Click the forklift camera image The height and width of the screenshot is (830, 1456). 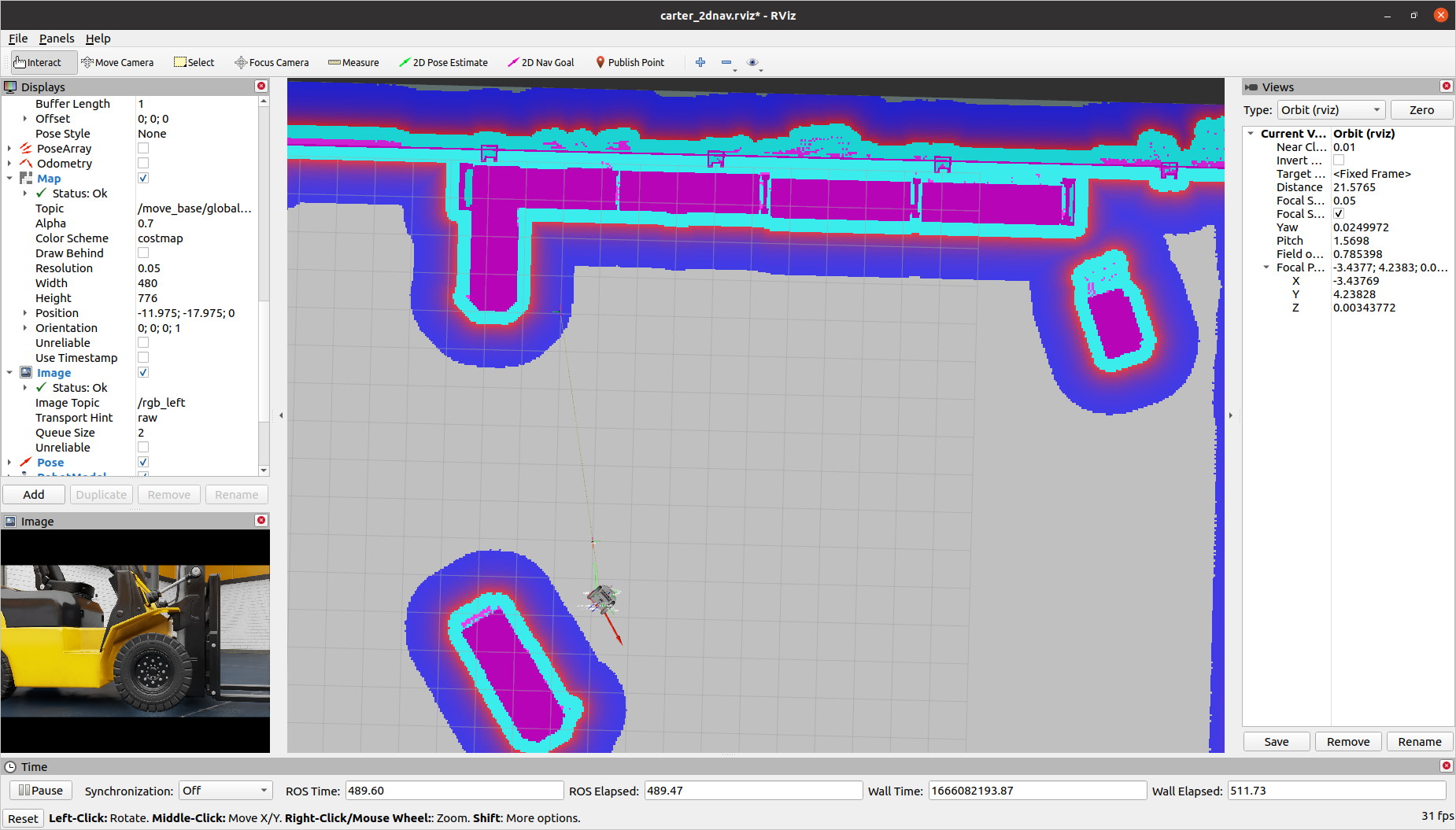[135, 640]
